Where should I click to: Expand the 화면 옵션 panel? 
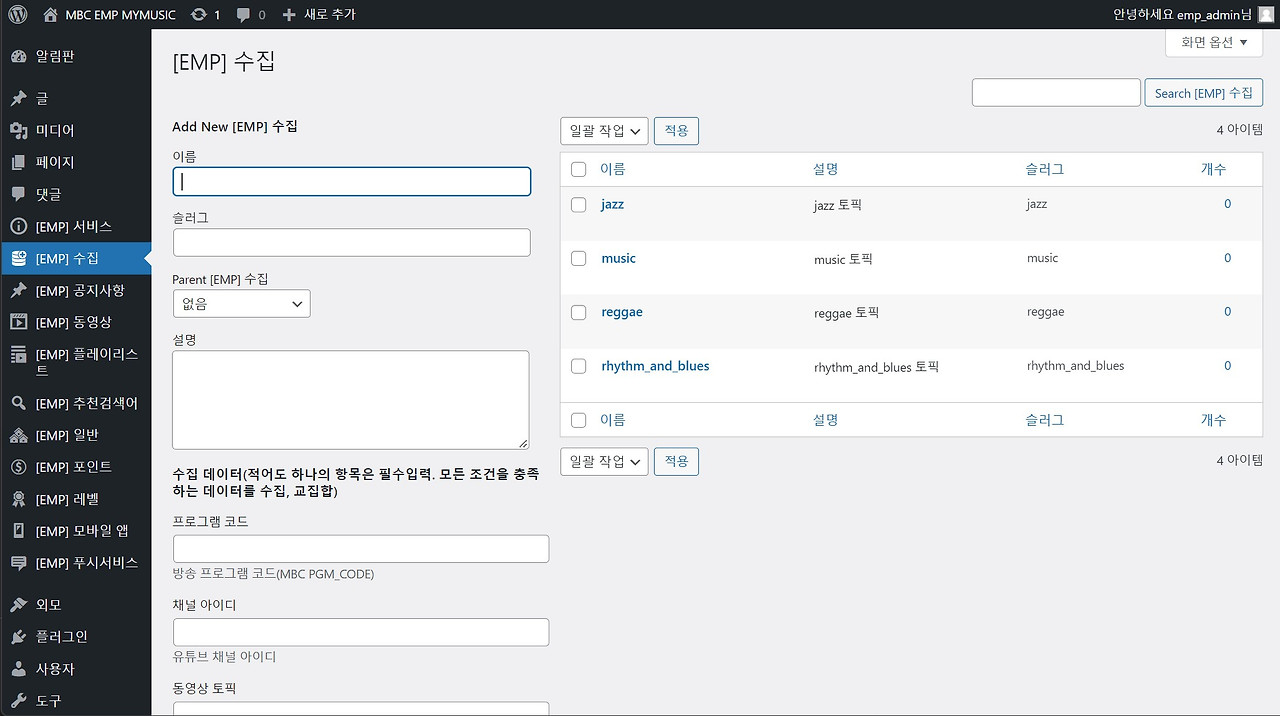point(1214,42)
